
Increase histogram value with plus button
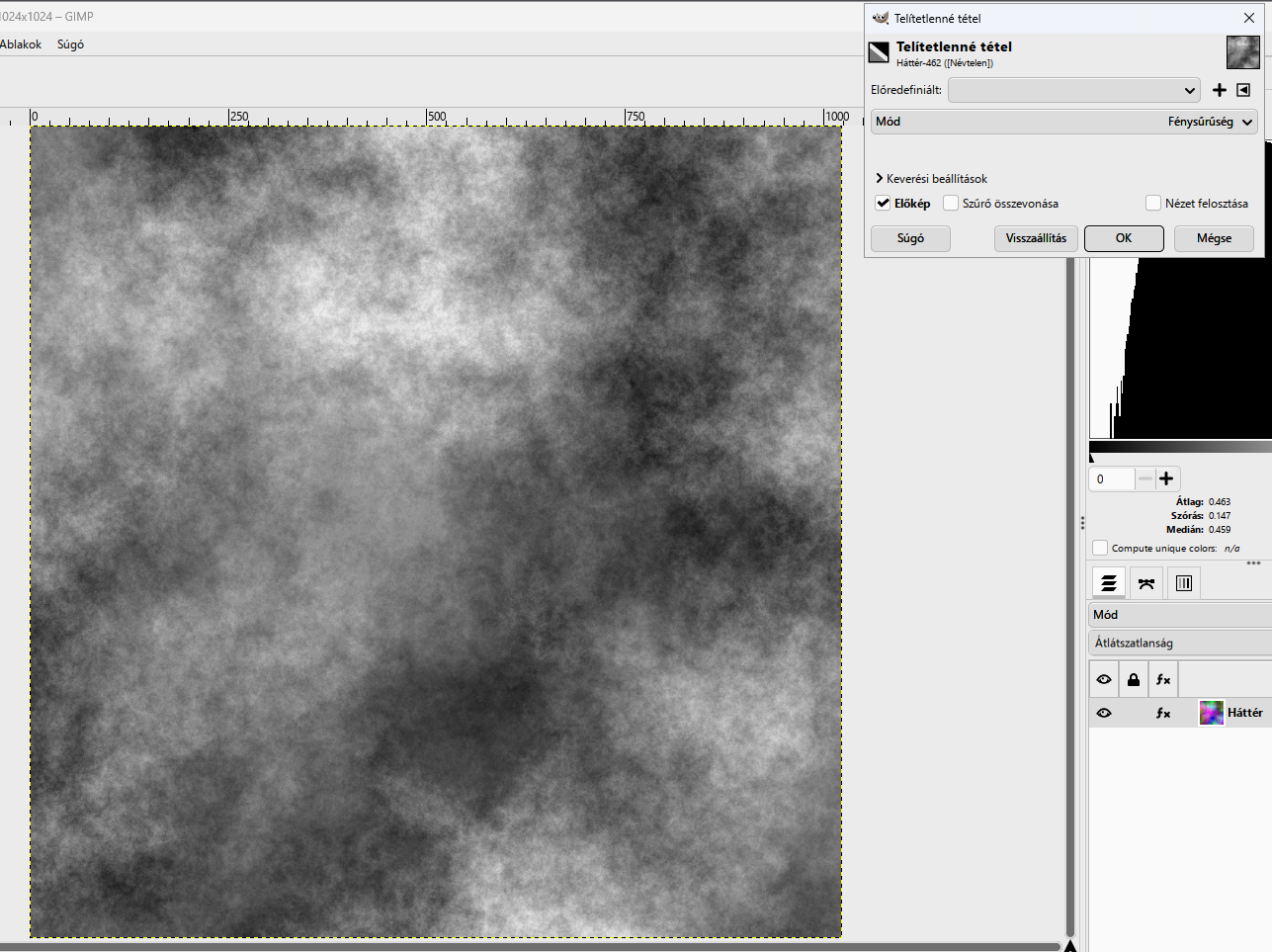1166,478
